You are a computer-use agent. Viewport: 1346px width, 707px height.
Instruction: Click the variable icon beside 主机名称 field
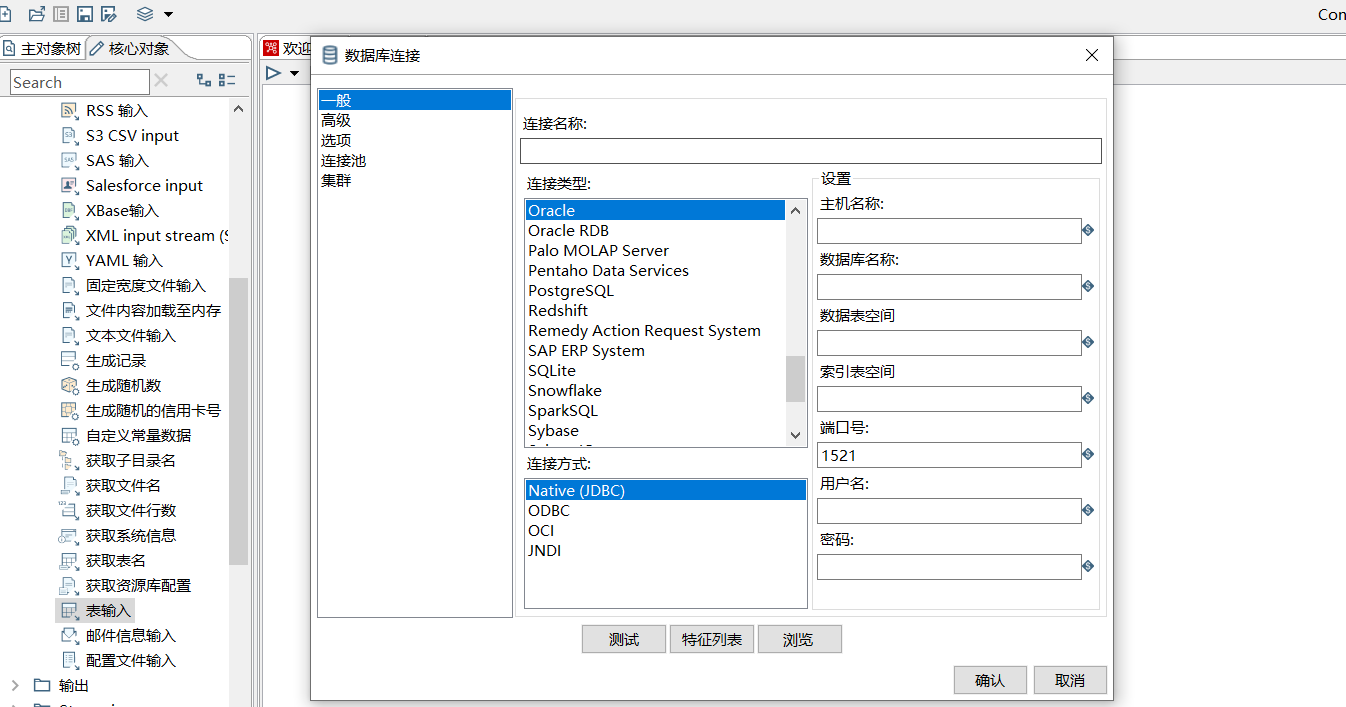click(x=1089, y=230)
